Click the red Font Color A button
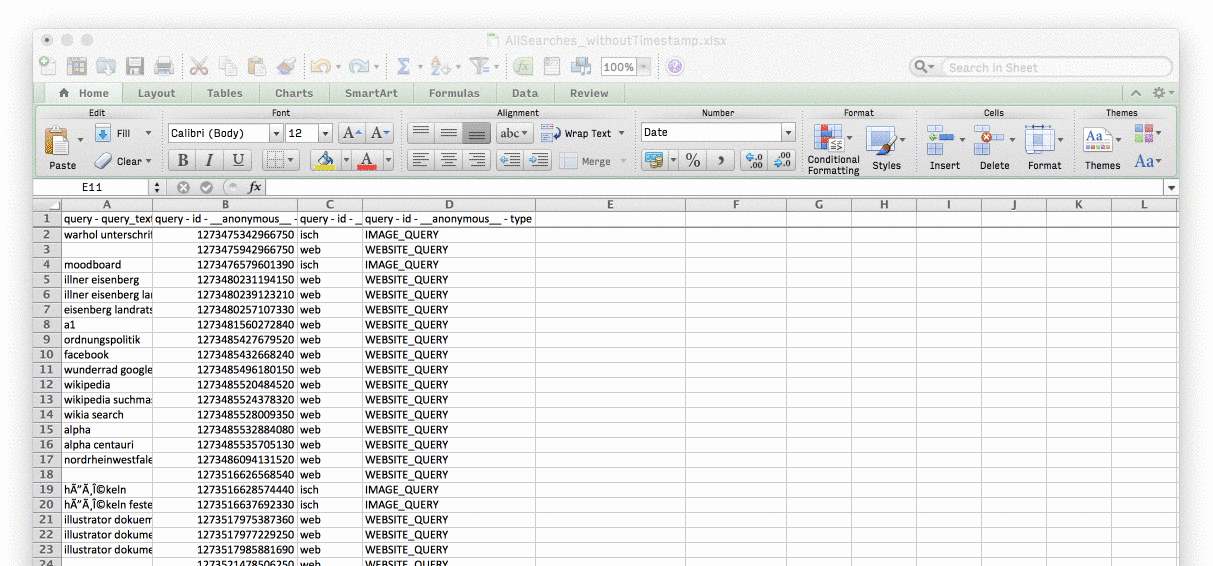Image resolution: width=1213 pixels, height=566 pixels. tap(366, 161)
